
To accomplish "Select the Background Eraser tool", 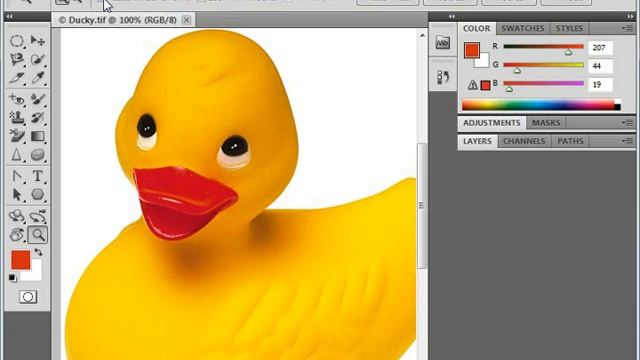I will 17,136.
